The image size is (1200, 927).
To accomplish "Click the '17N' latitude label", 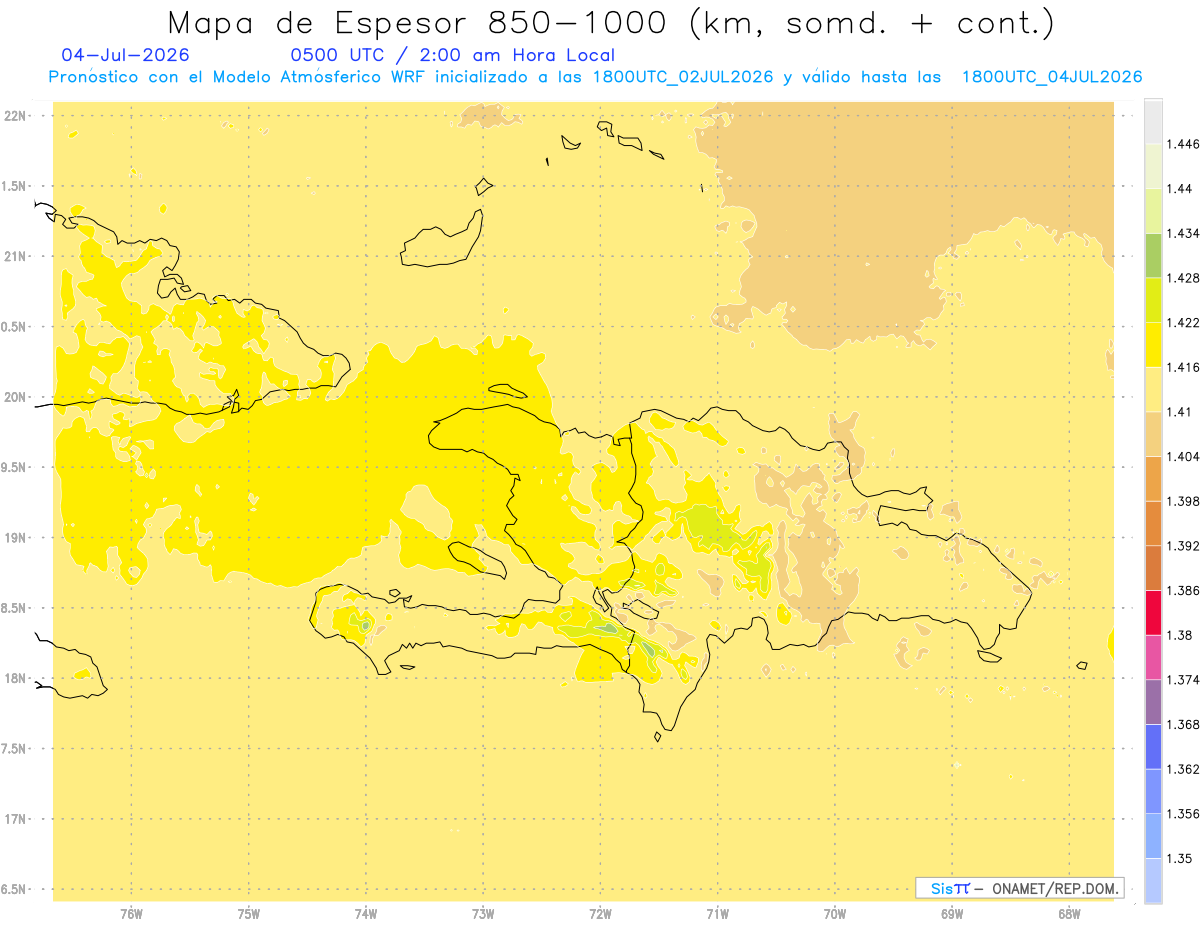I will click(14, 820).
